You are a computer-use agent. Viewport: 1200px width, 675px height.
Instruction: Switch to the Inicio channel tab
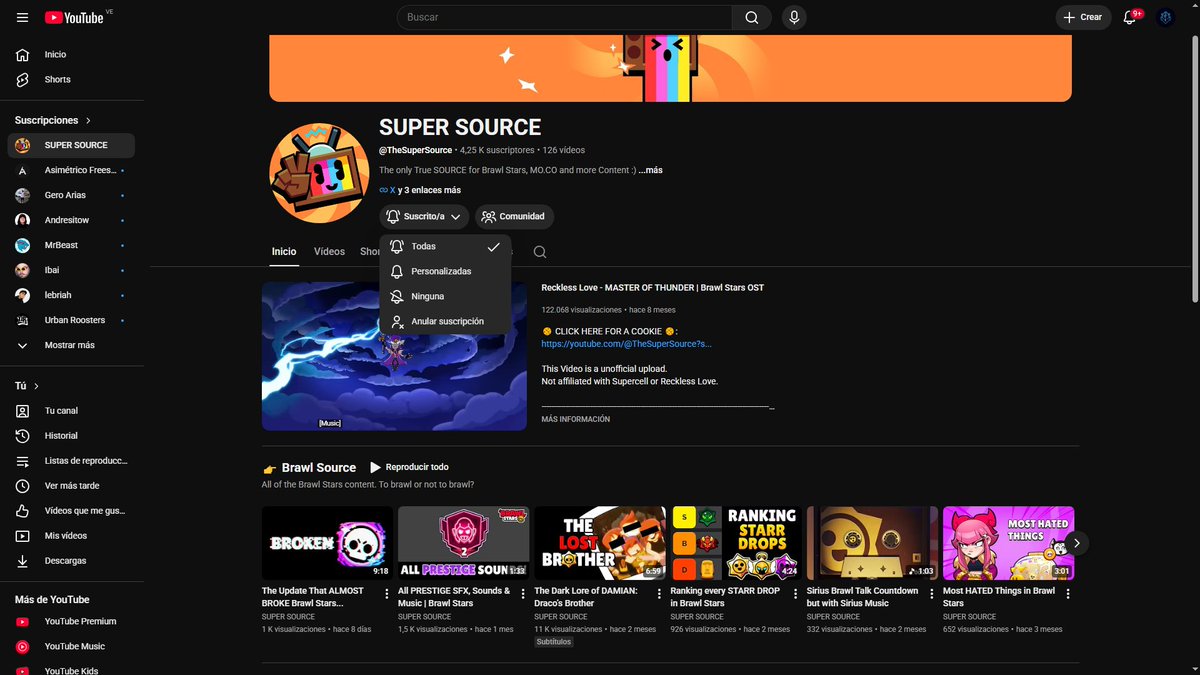[x=284, y=252]
